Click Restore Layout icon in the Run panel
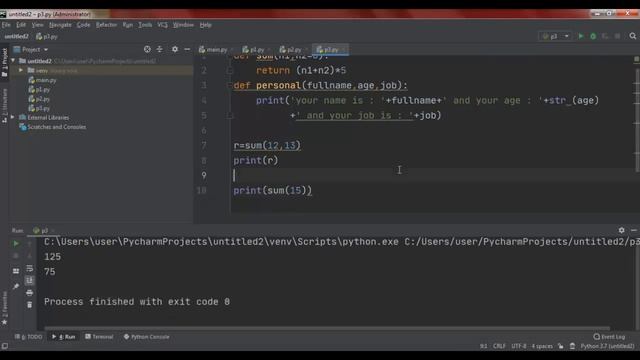 tap(16, 271)
